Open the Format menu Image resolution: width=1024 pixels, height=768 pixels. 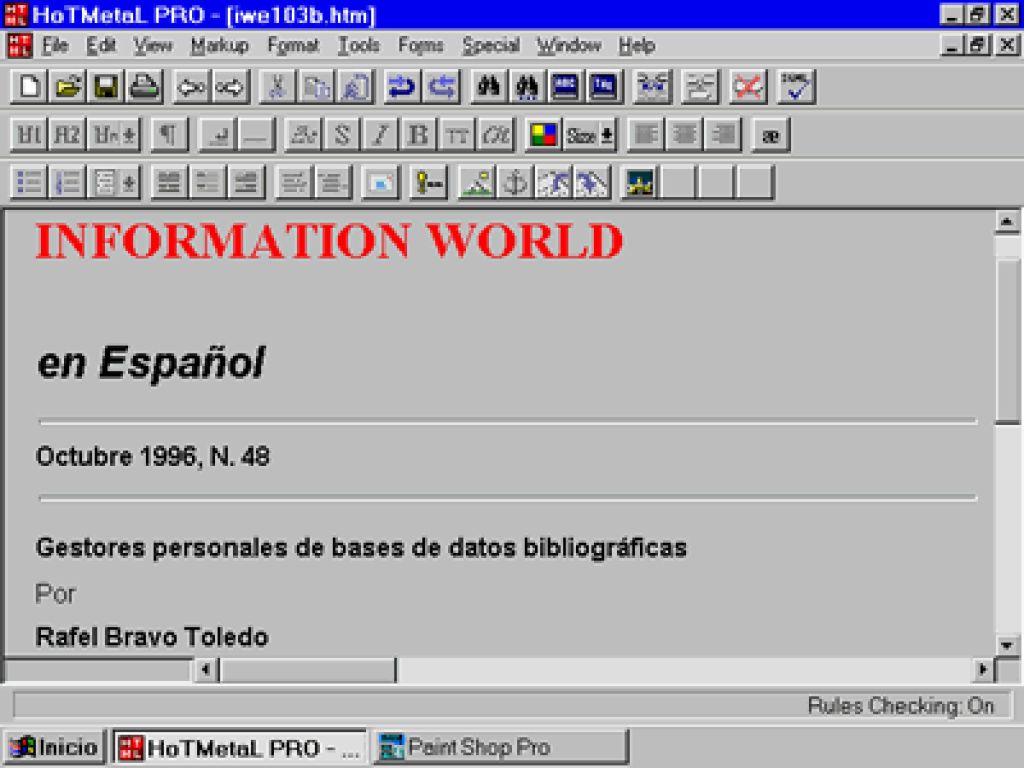293,46
